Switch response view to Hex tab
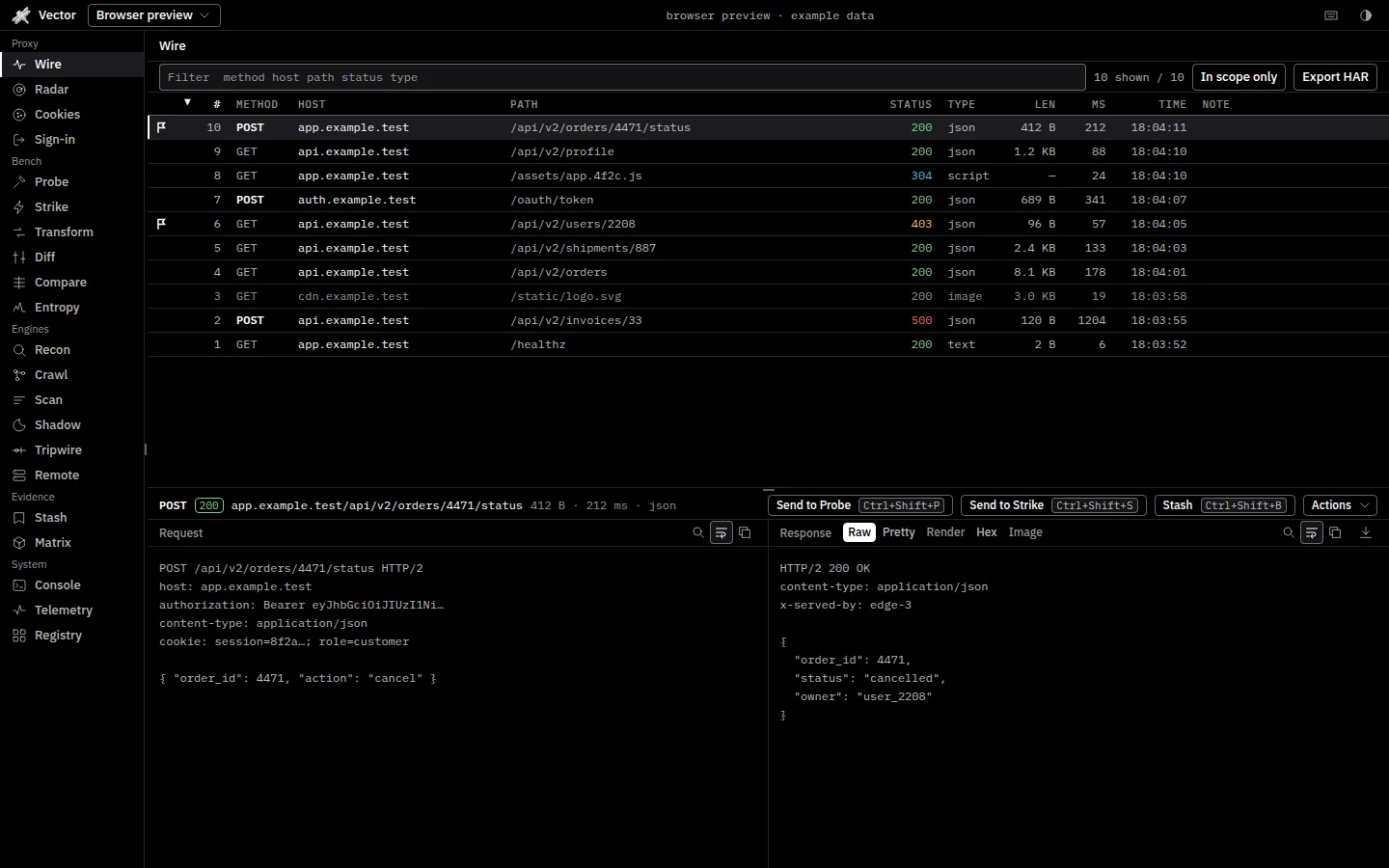Screen dimensions: 1389x868 point(986,532)
